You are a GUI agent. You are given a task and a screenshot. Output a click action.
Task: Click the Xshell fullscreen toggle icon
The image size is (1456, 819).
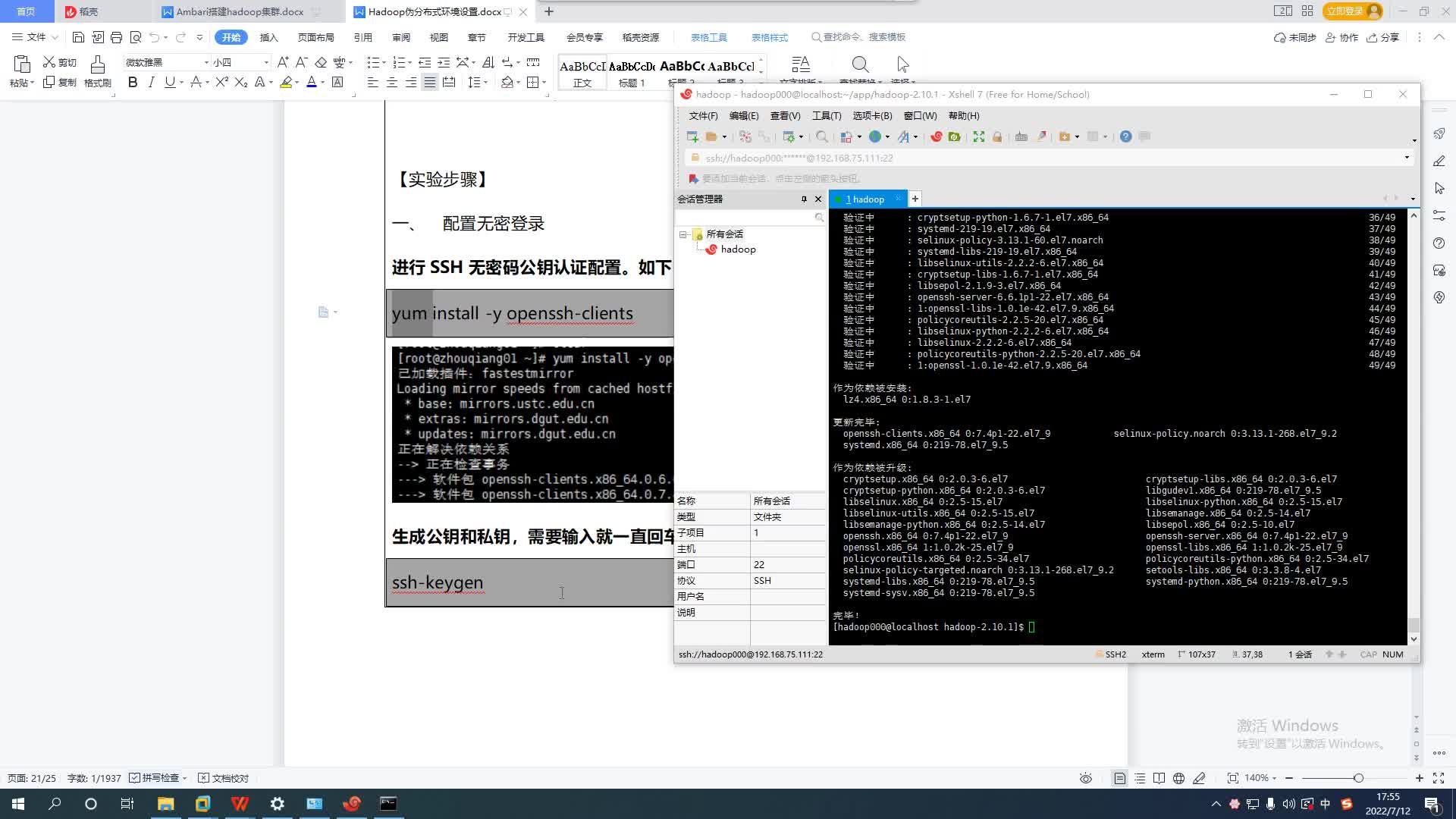tap(978, 136)
